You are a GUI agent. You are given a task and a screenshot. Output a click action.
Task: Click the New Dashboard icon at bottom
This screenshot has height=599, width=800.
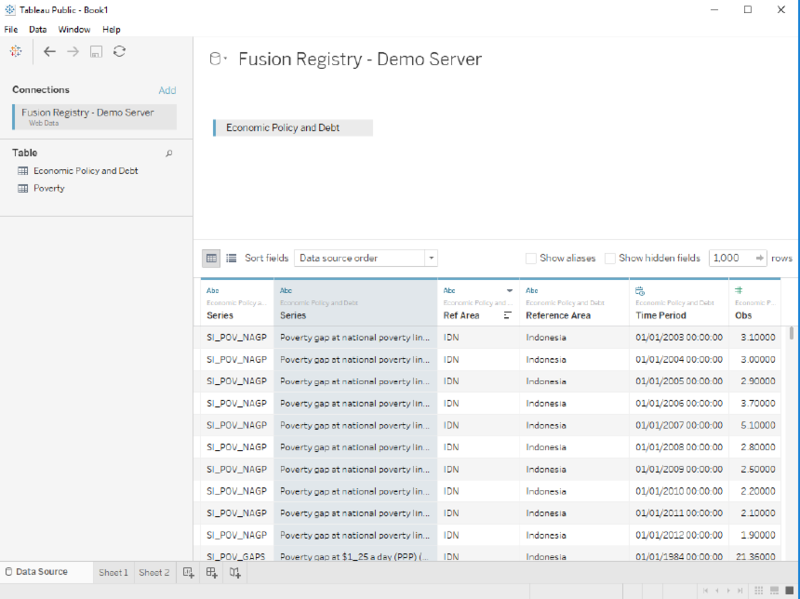click(x=212, y=572)
